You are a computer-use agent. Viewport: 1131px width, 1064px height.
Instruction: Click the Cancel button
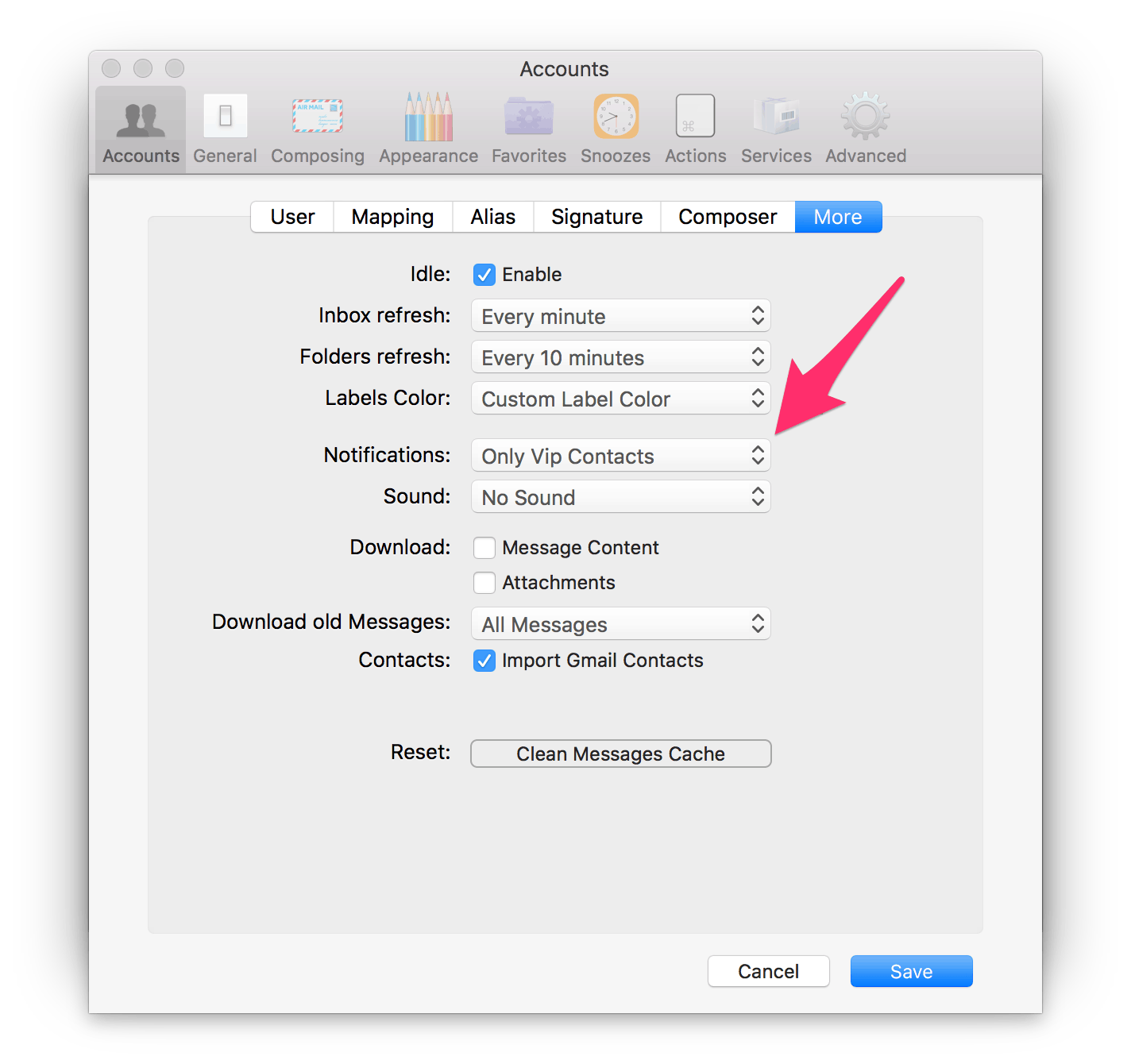point(769,971)
